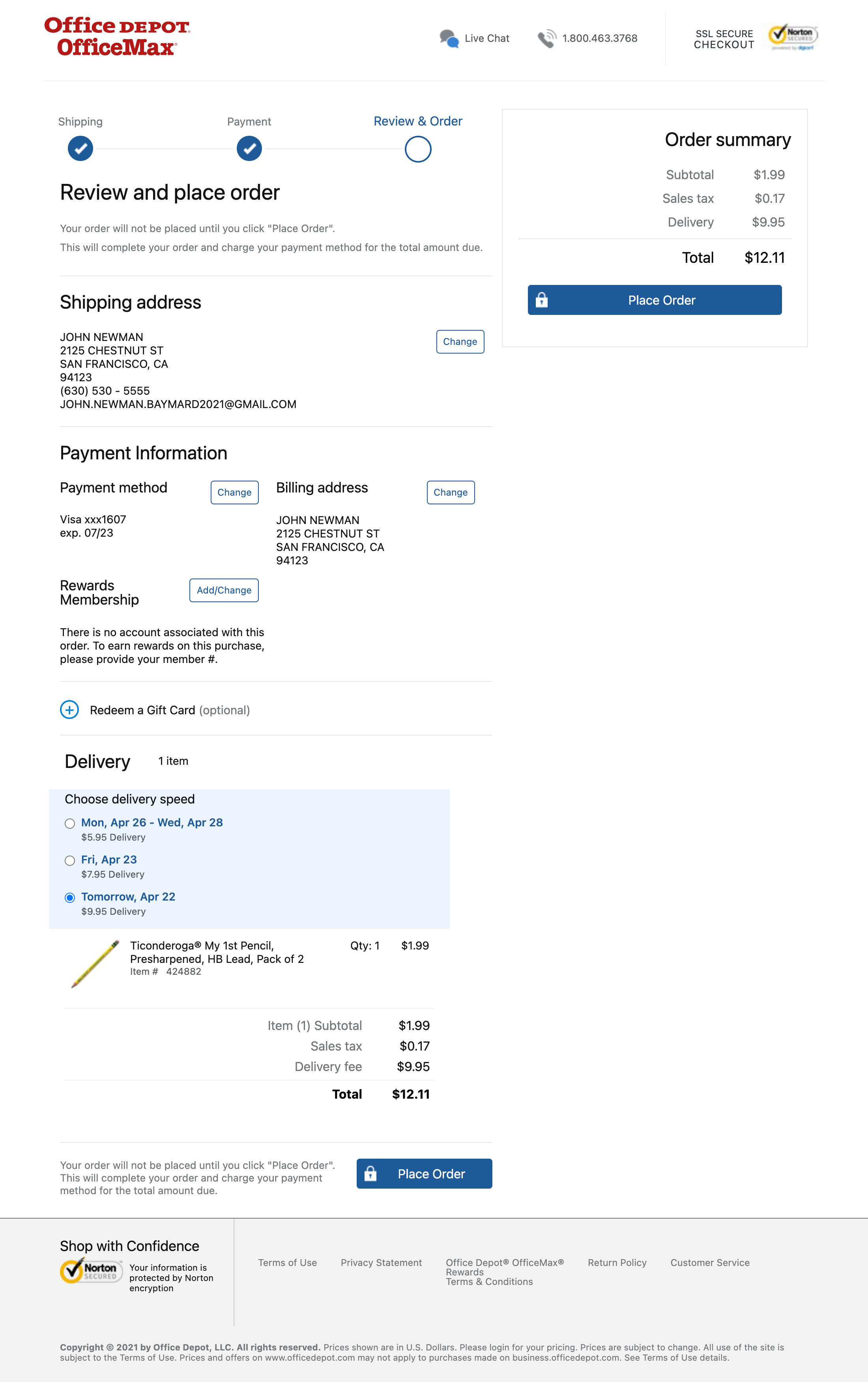
Task: Open the Return Policy page
Action: pos(617,1263)
